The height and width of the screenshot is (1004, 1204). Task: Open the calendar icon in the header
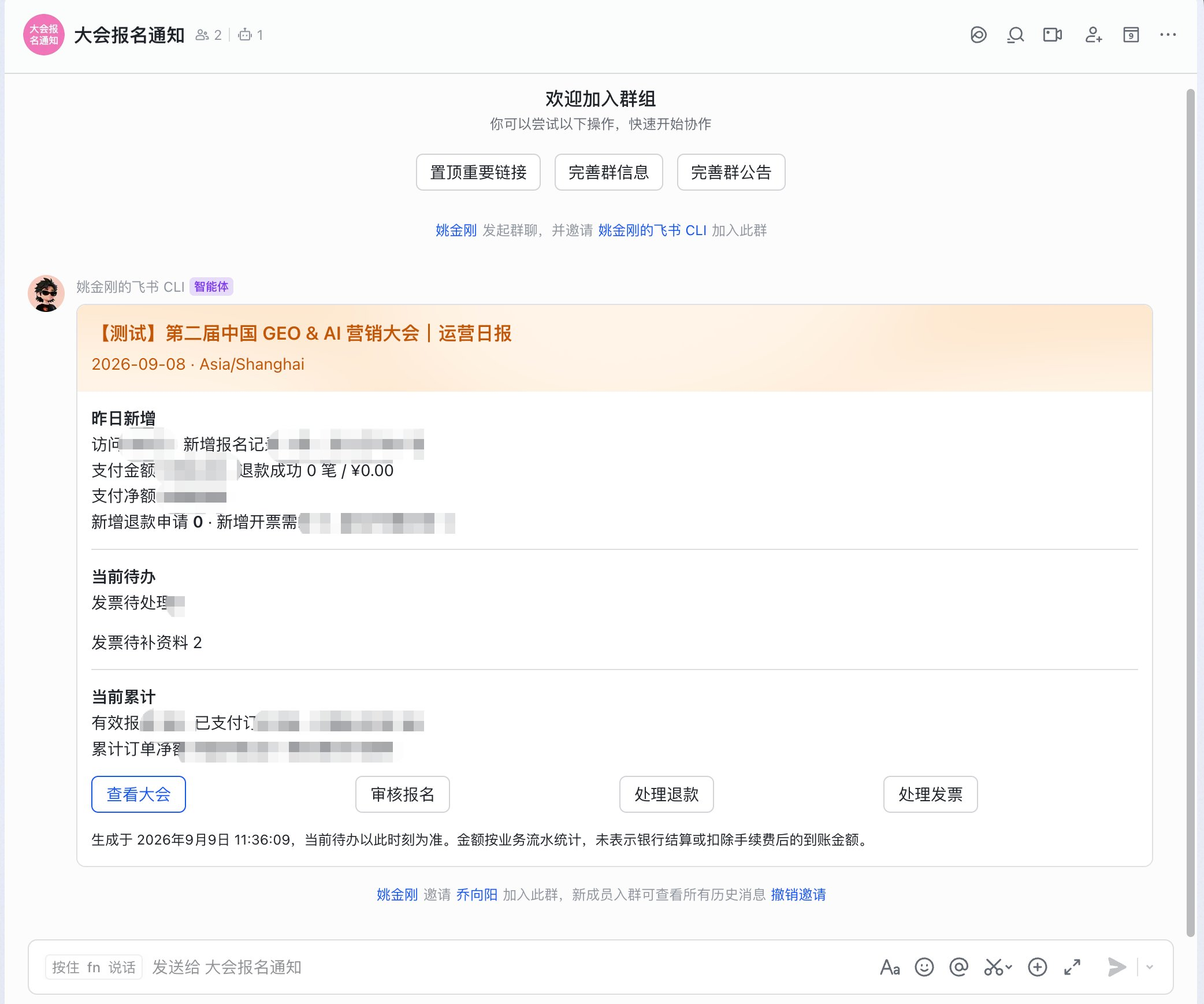[1131, 35]
